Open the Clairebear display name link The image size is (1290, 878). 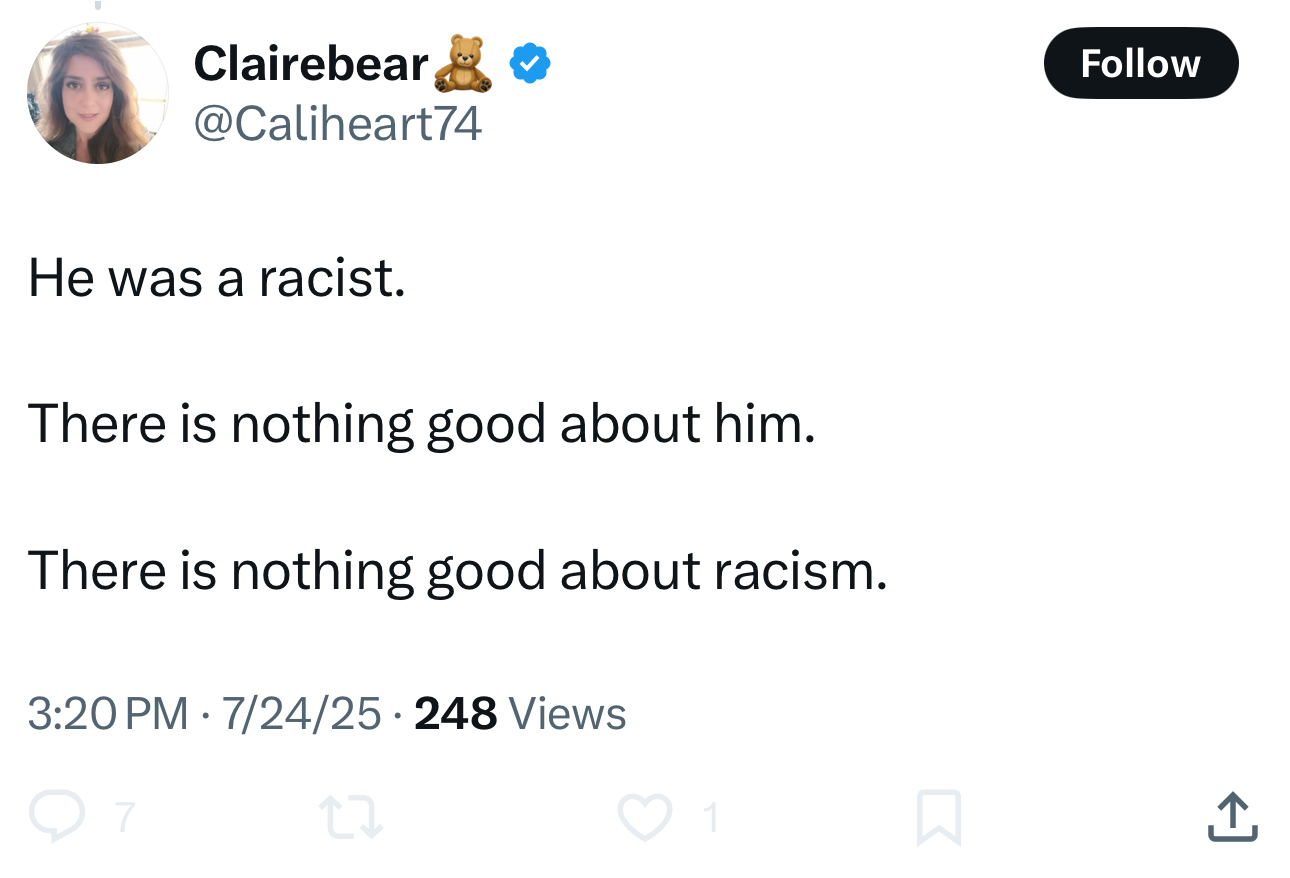310,64
